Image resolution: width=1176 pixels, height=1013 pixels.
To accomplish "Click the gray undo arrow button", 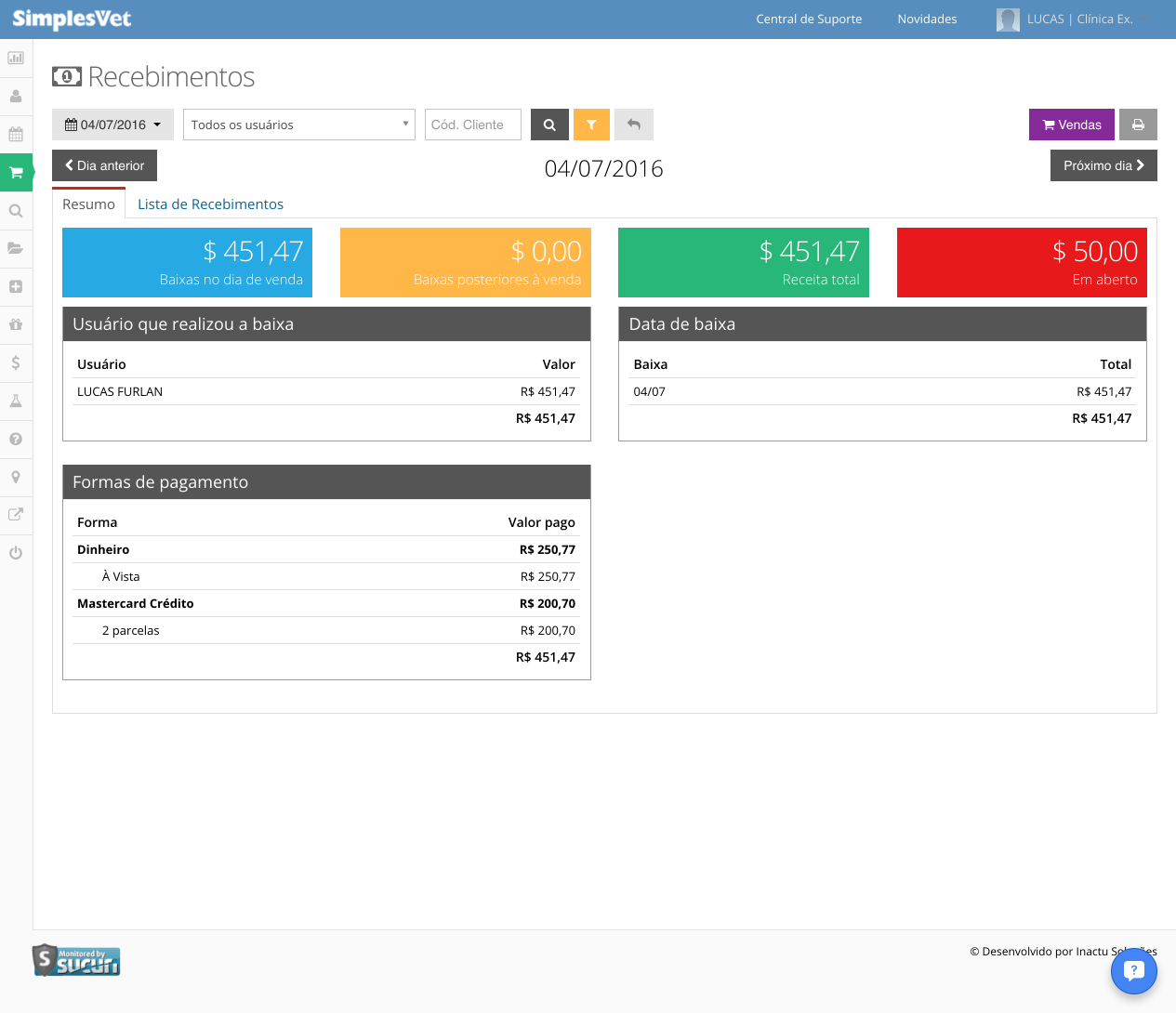I will (x=634, y=125).
